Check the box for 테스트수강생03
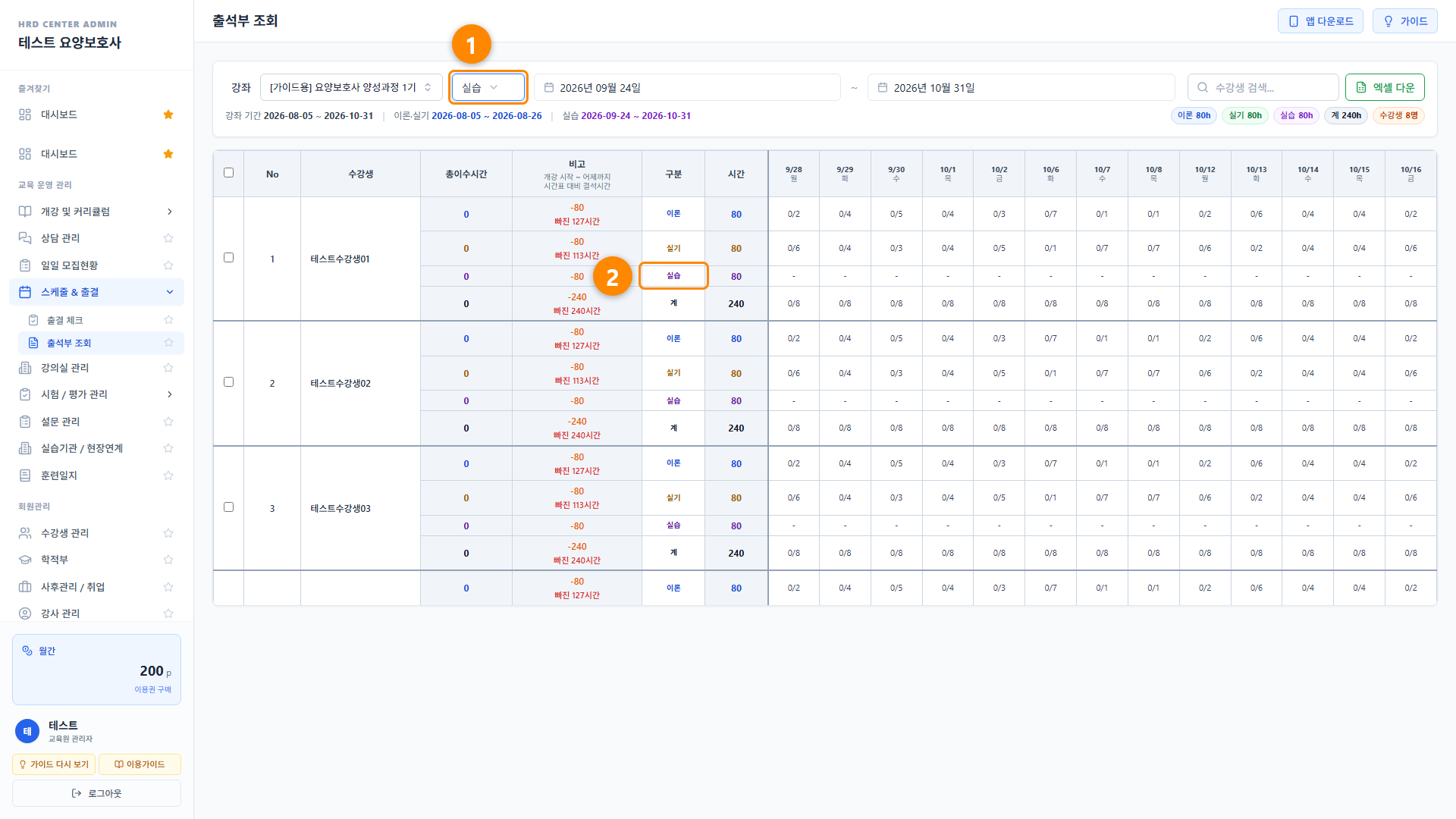 pyautogui.click(x=228, y=507)
